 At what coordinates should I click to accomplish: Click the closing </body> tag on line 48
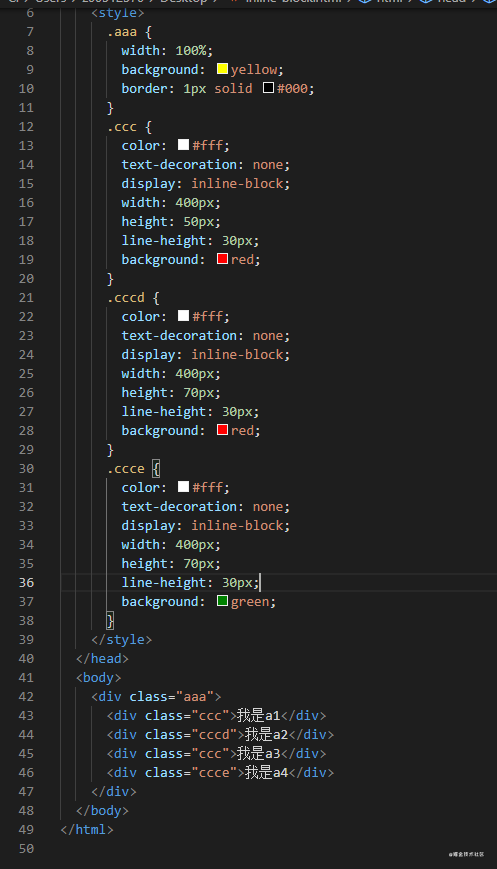pyautogui.click(x=103, y=811)
